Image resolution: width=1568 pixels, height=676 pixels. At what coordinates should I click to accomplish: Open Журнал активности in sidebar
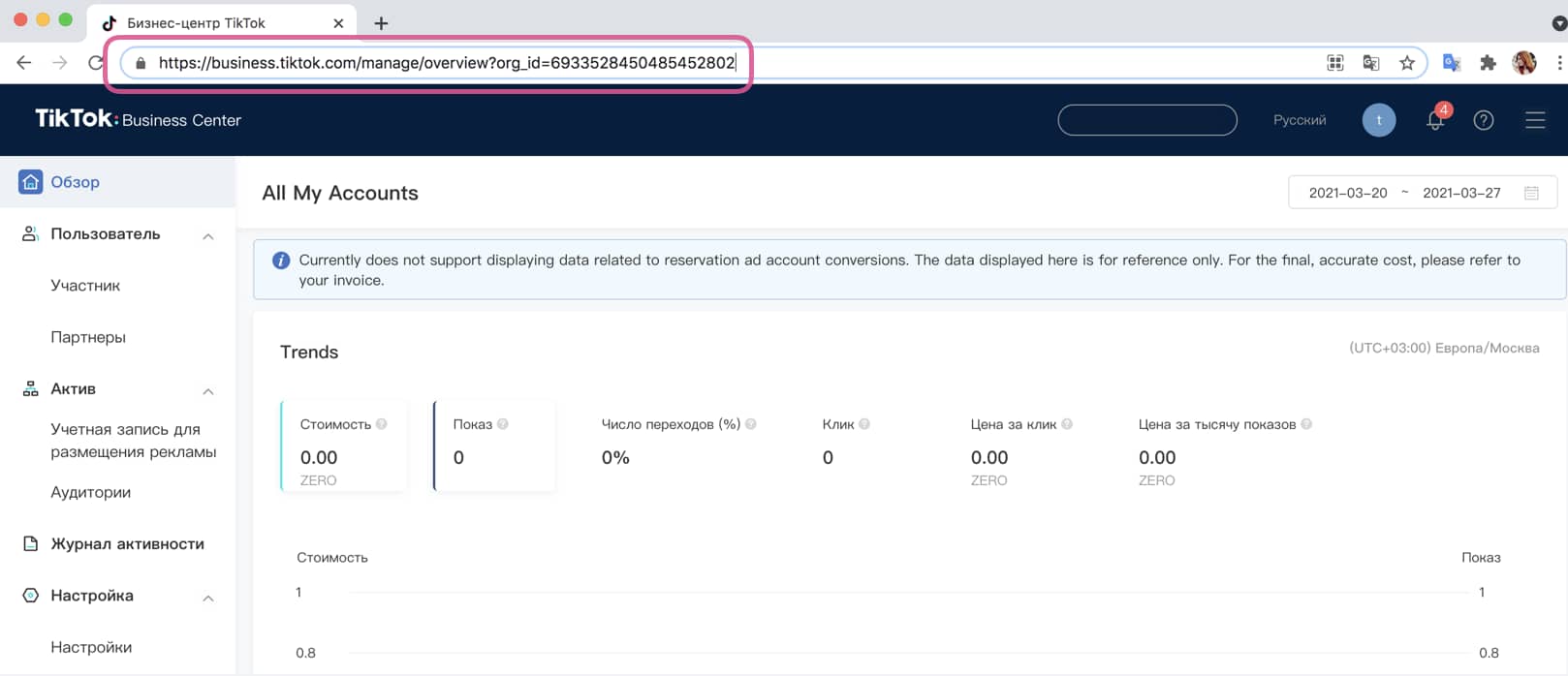tap(127, 543)
